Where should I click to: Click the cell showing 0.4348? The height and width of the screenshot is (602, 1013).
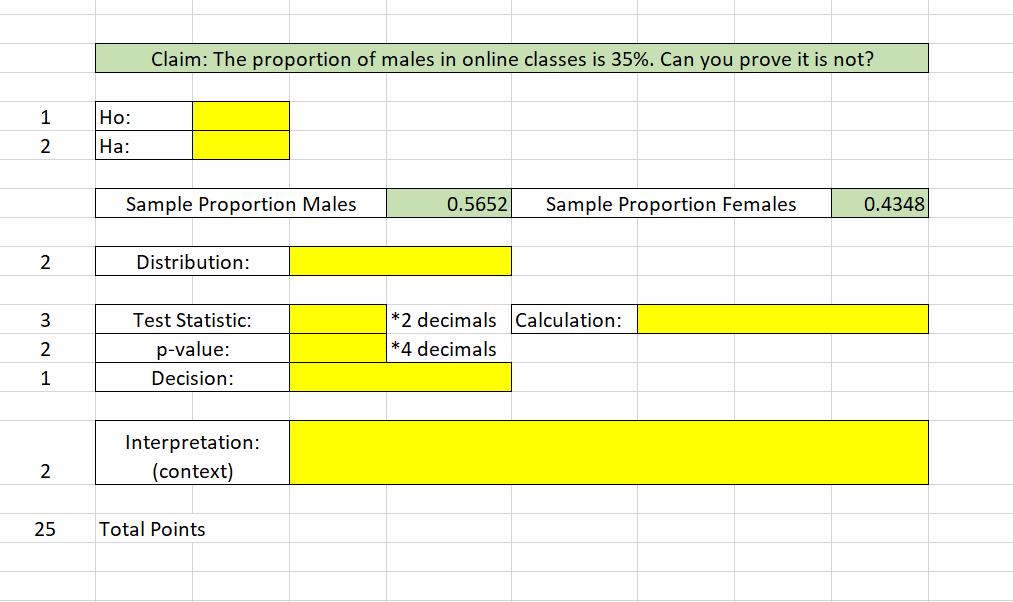[x=879, y=203]
